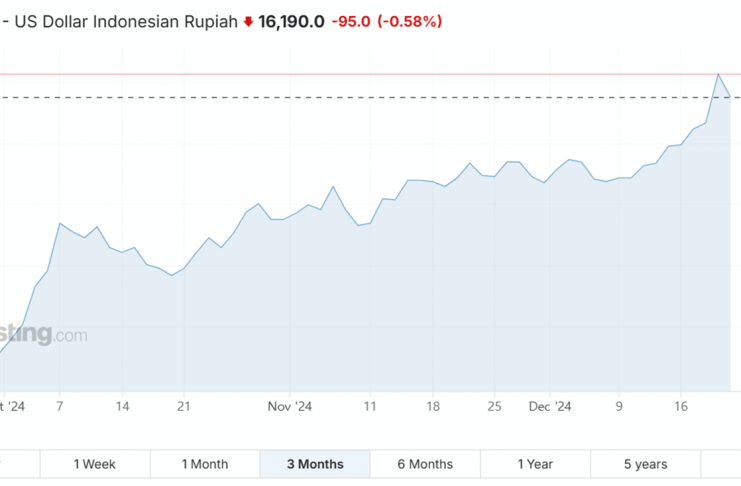
Task: Click the Investing.com watermark logo
Action: [x=43, y=335]
